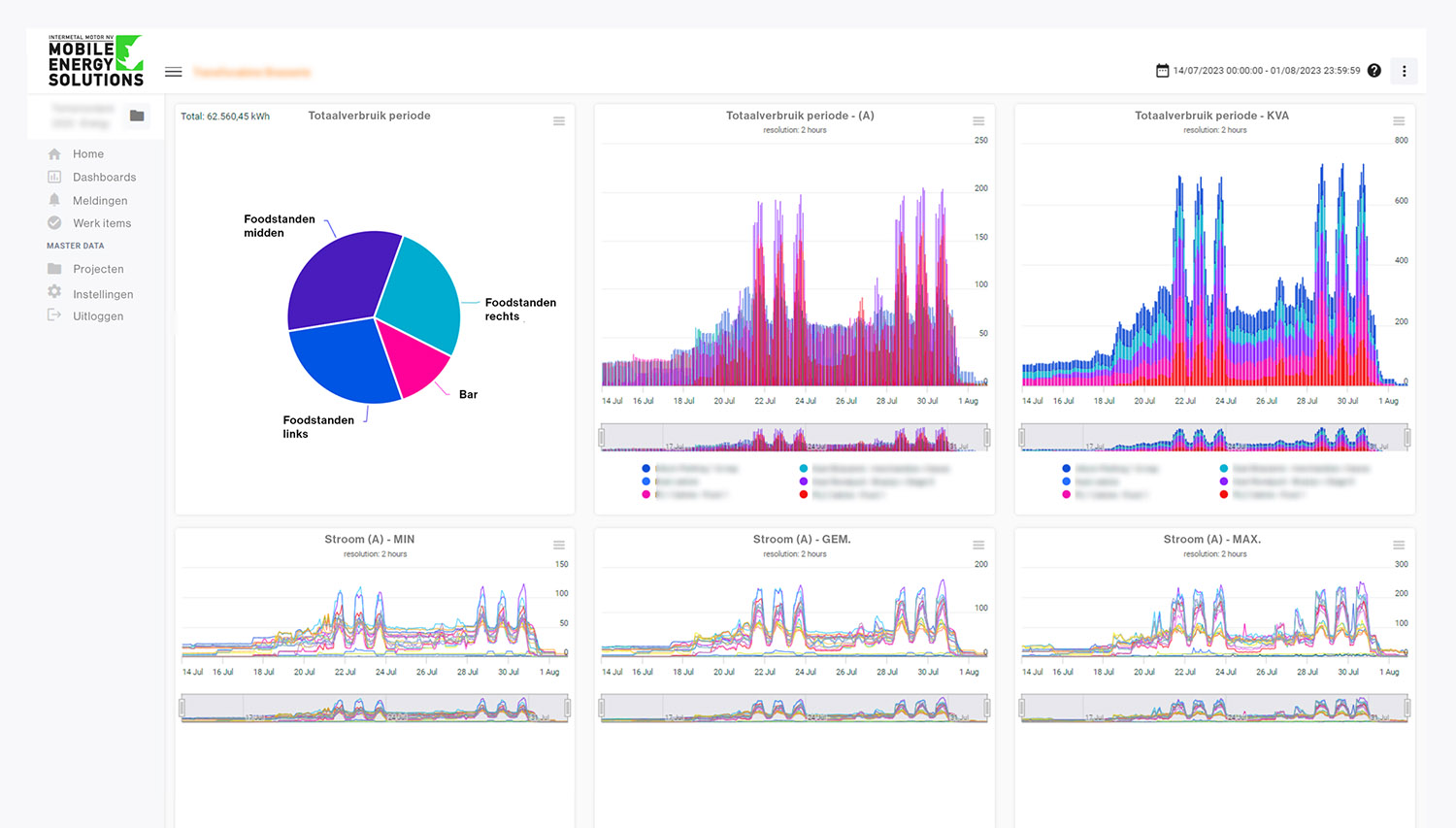Click the calendar icon beside the date range
The image size is (1456, 828).
tap(1162, 71)
